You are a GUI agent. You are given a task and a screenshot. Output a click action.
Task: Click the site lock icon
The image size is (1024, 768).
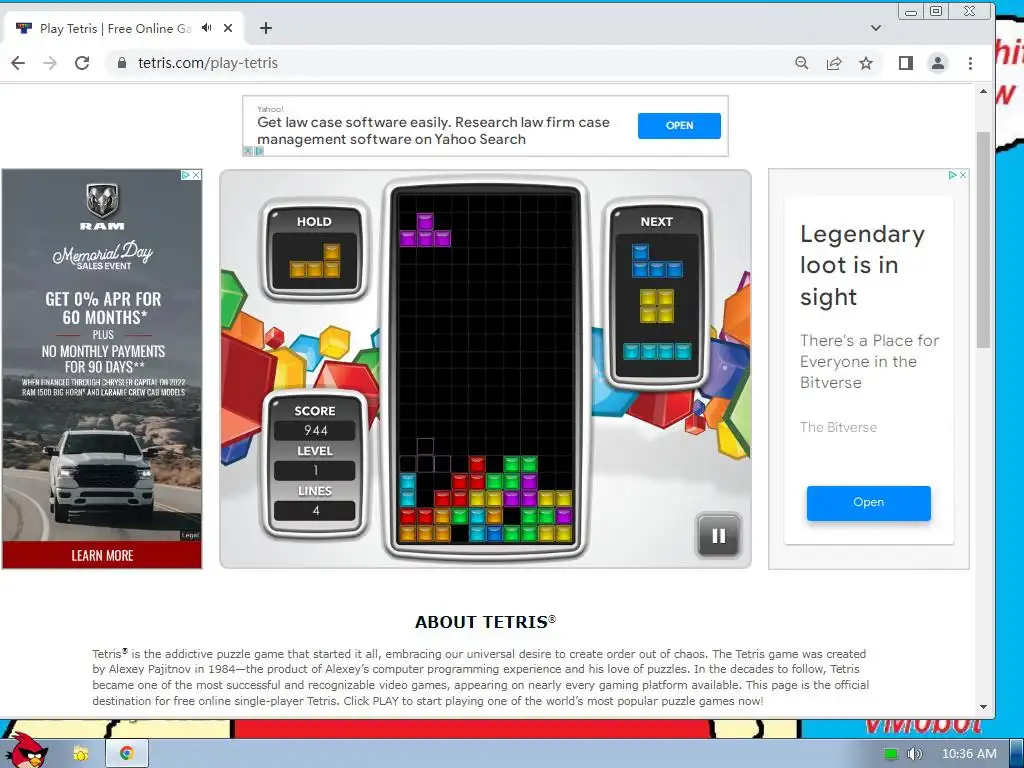tap(121, 63)
